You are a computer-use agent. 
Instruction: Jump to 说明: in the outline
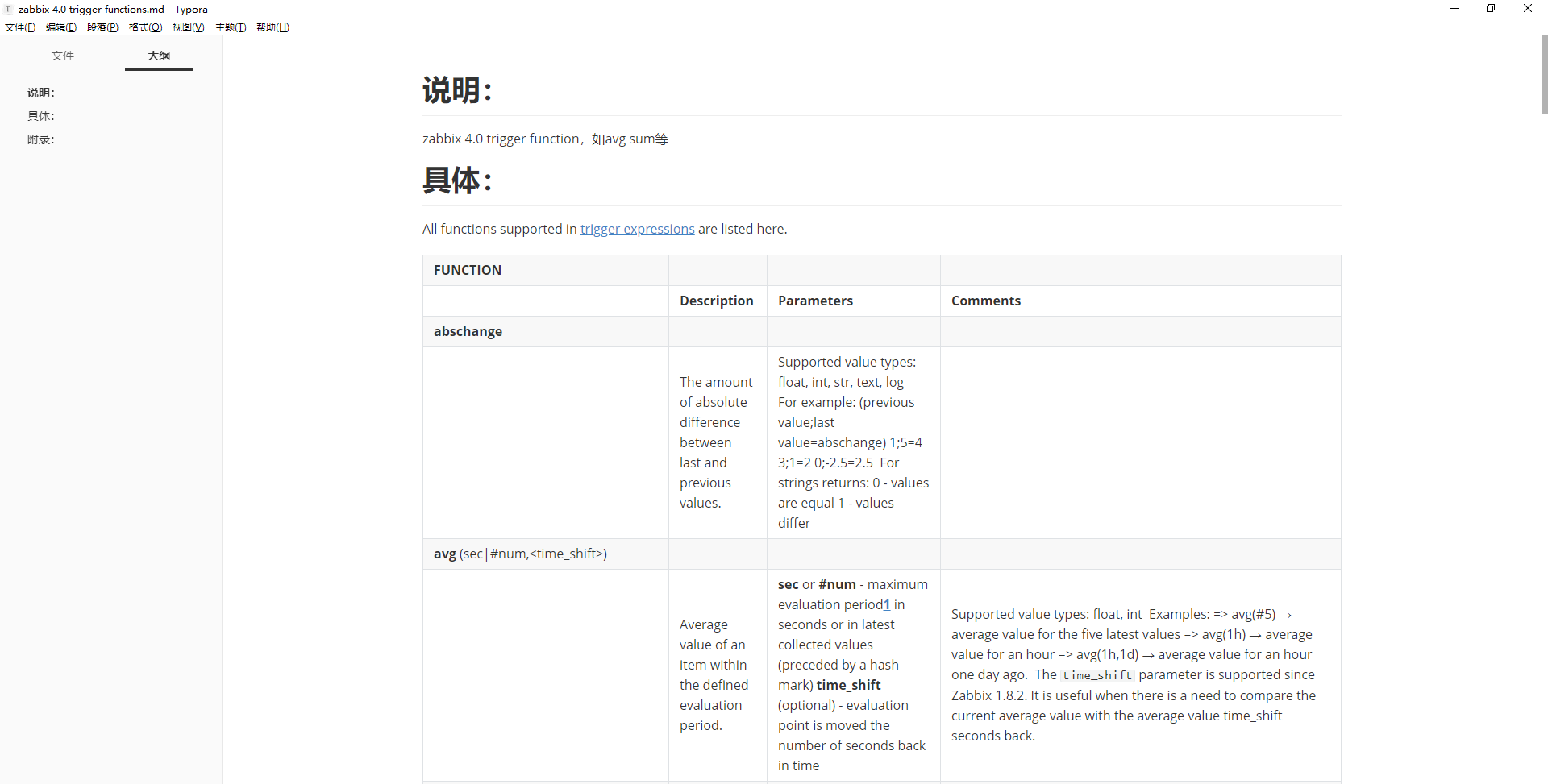coord(41,93)
